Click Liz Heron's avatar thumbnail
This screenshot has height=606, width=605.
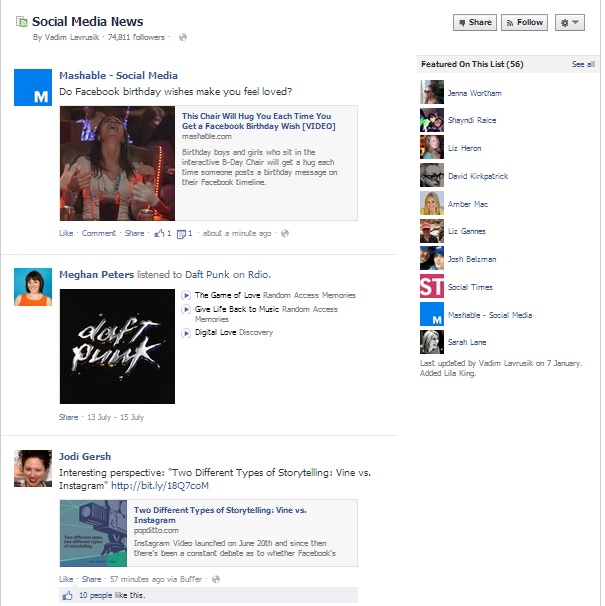[432, 147]
